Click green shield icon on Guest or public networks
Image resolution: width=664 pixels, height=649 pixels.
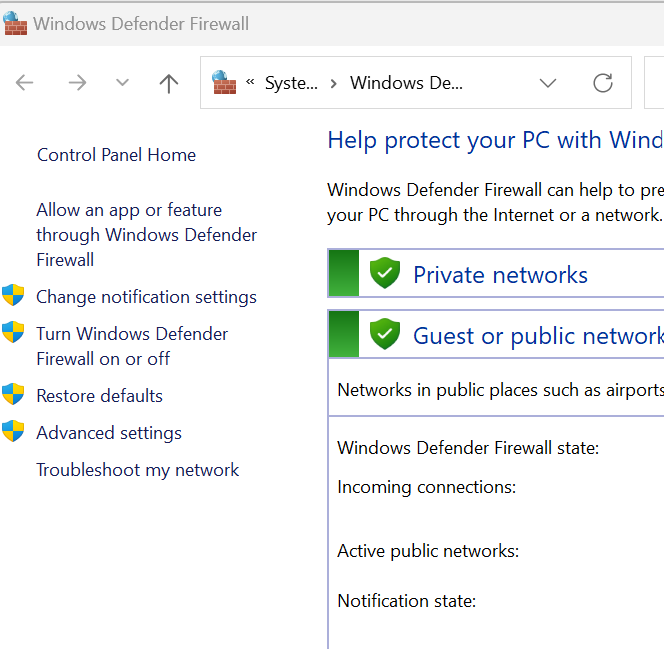pos(385,334)
